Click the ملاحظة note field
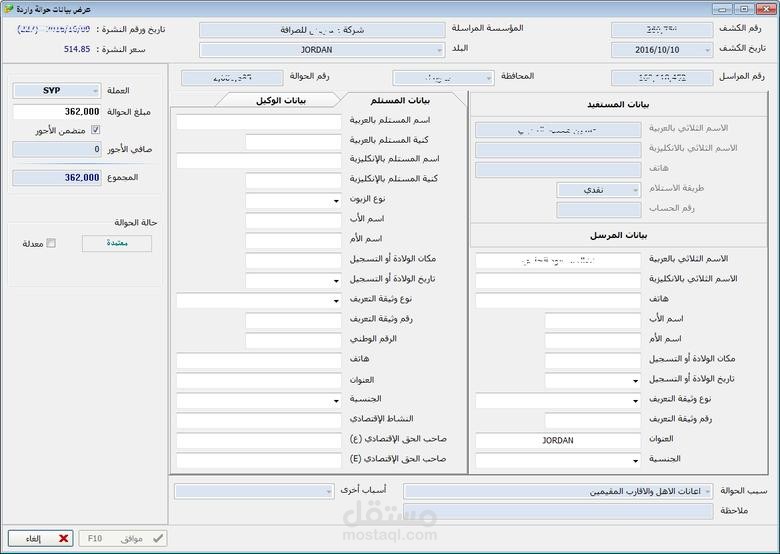 [x=558, y=511]
